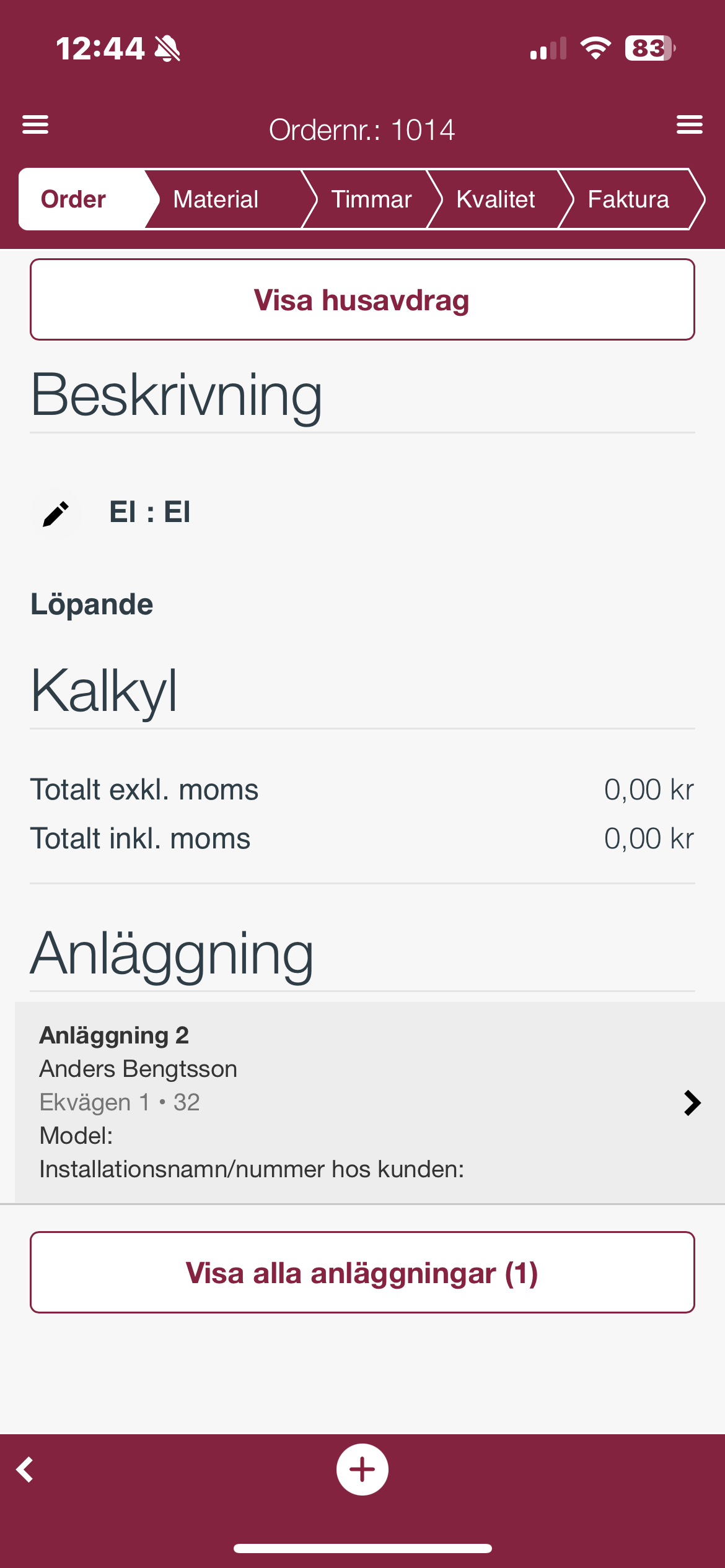Open the left hamburger menu
Screen dimensions: 725x1568
pos(35,124)
